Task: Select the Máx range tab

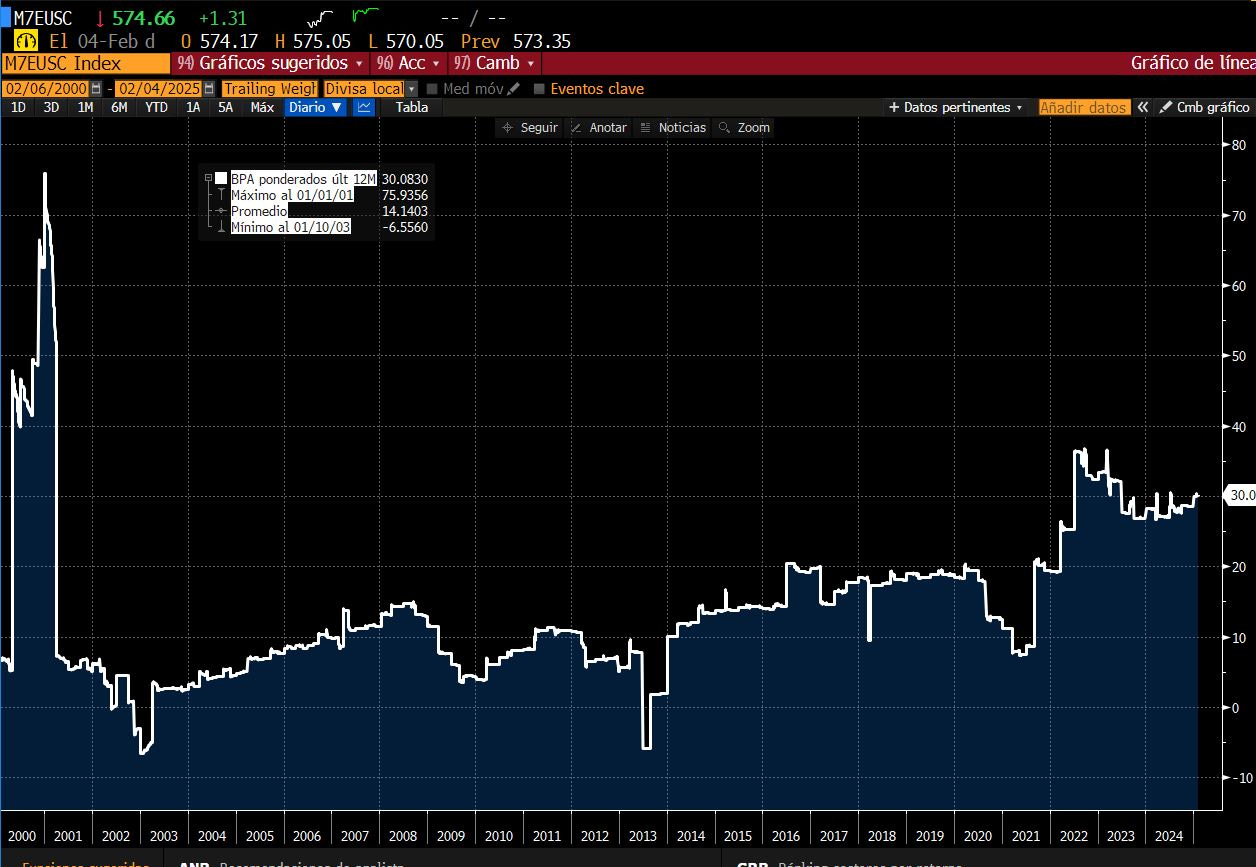Action: (x=262, y=107)
